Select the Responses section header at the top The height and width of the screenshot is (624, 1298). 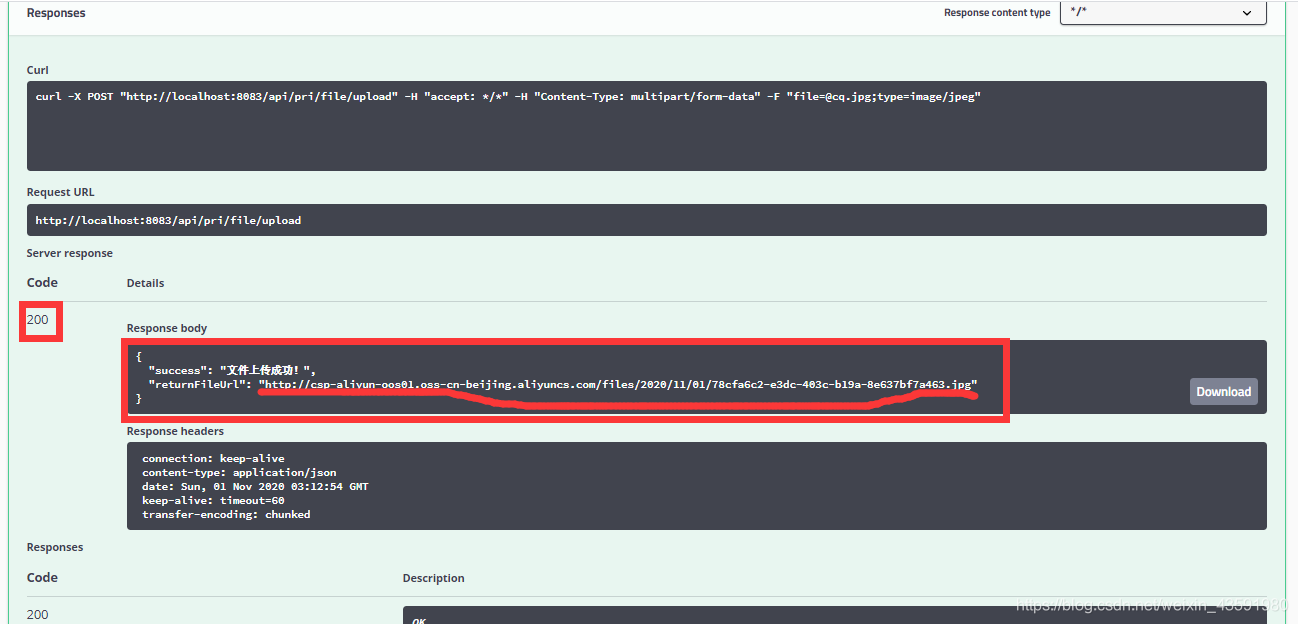(x=56, y=13)
